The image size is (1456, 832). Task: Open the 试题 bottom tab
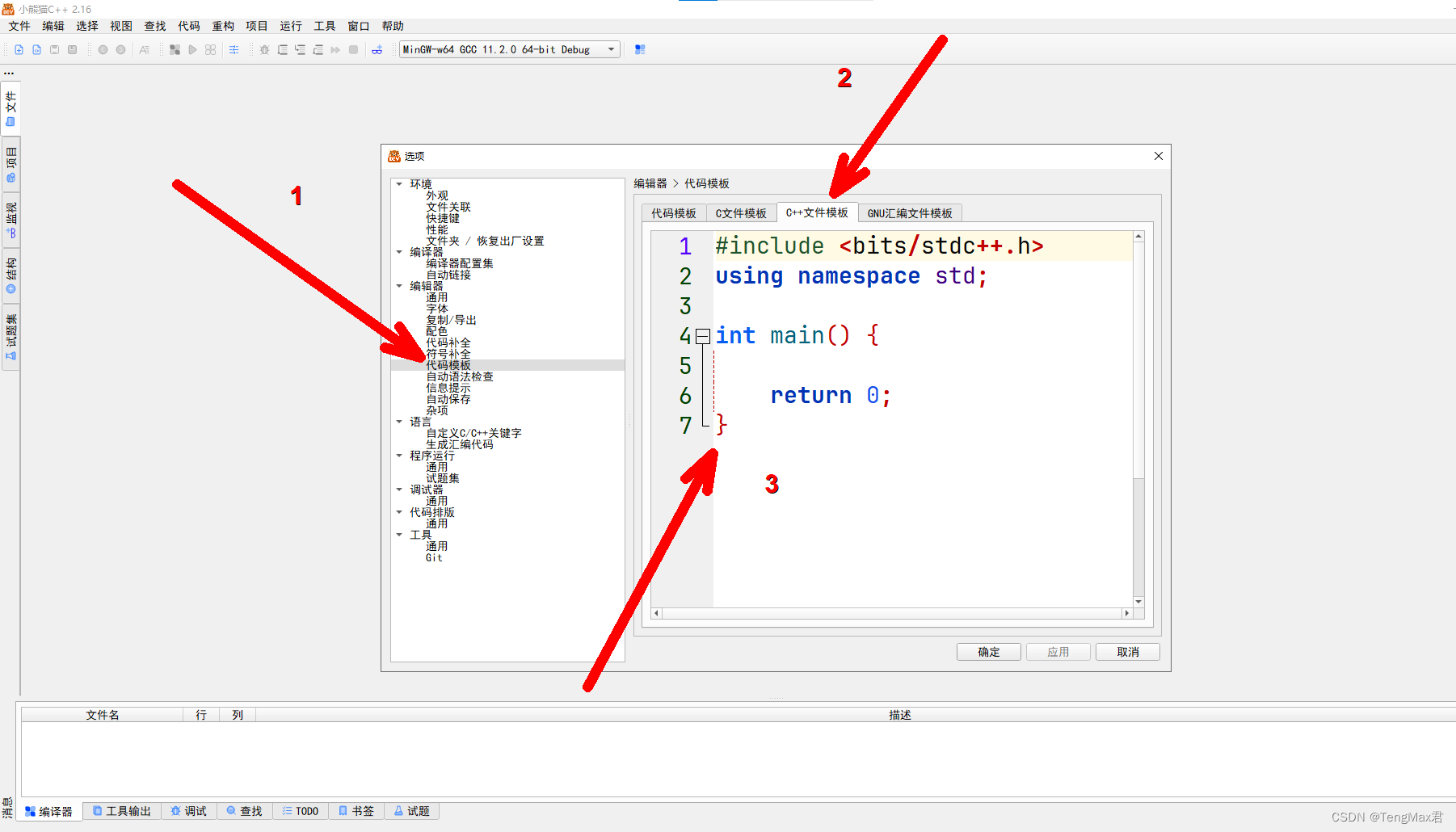point(412,811)
